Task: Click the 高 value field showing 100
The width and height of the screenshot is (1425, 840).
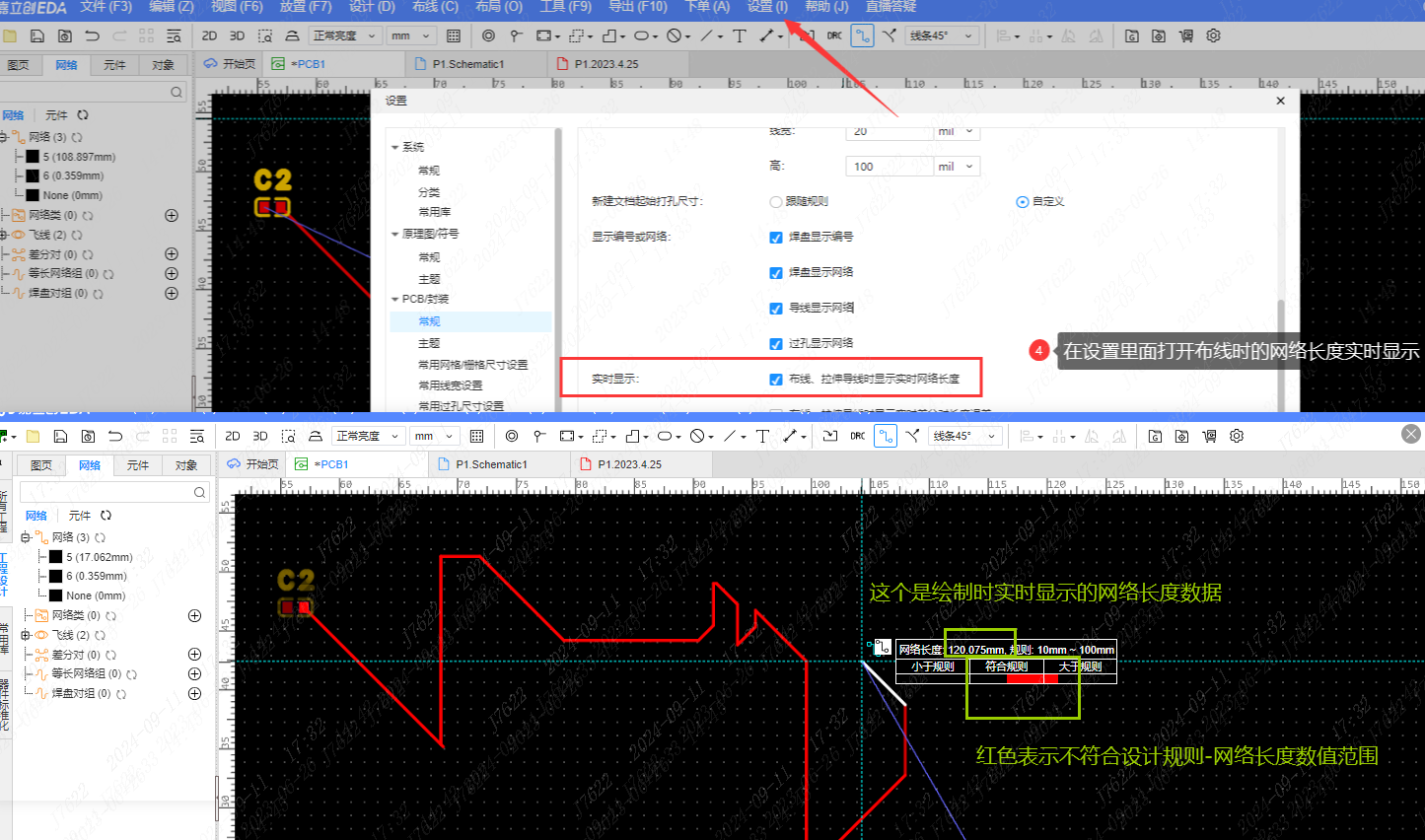Action: click(890, 167)
